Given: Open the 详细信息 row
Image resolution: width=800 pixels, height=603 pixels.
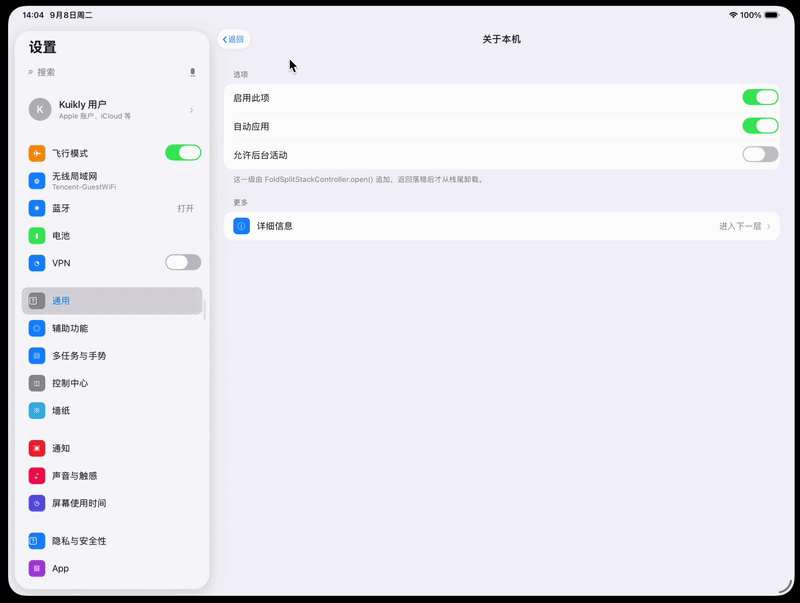Looking at the screenshot, I should (x=502, y=226).
